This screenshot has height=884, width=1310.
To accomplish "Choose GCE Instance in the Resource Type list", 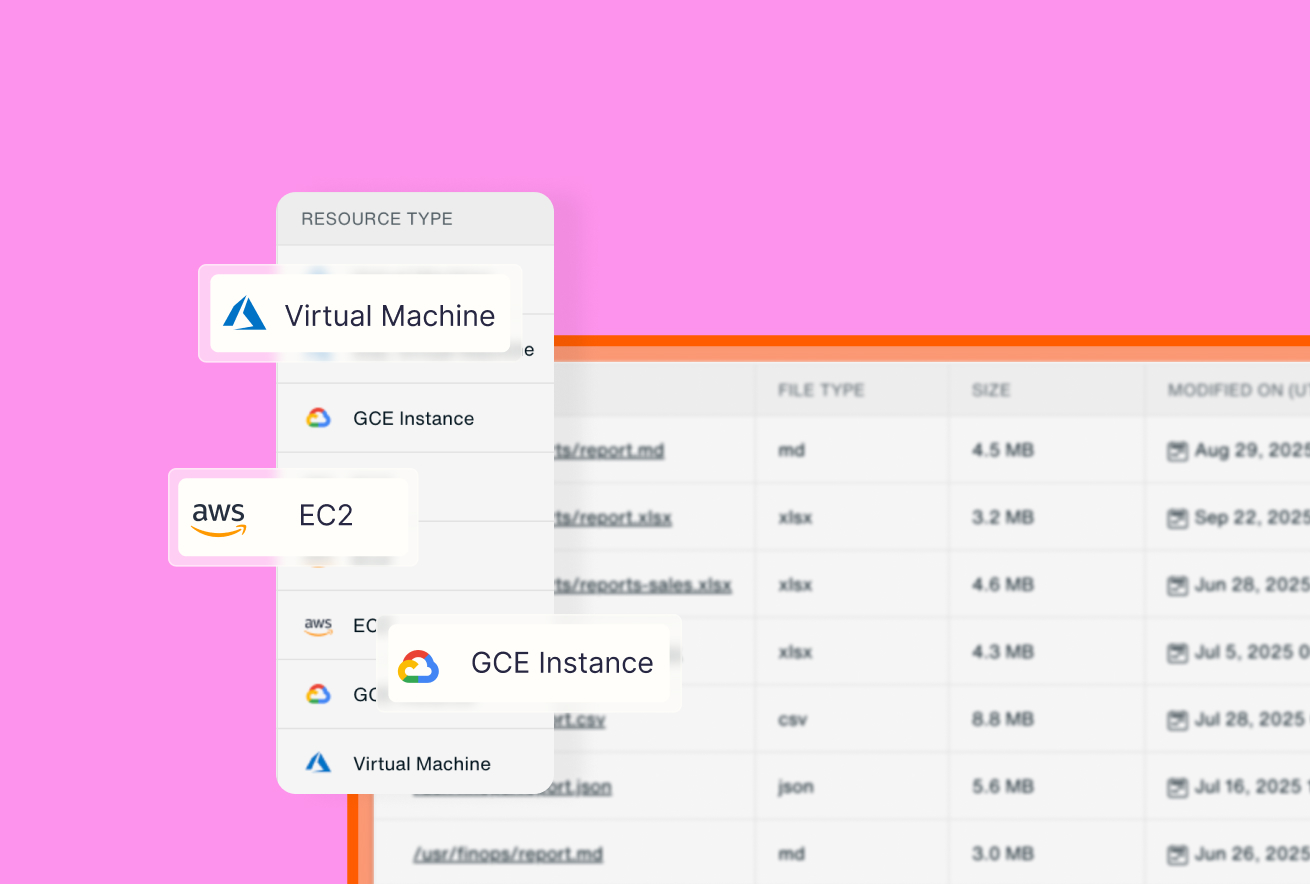I will (x=414, y=418).
